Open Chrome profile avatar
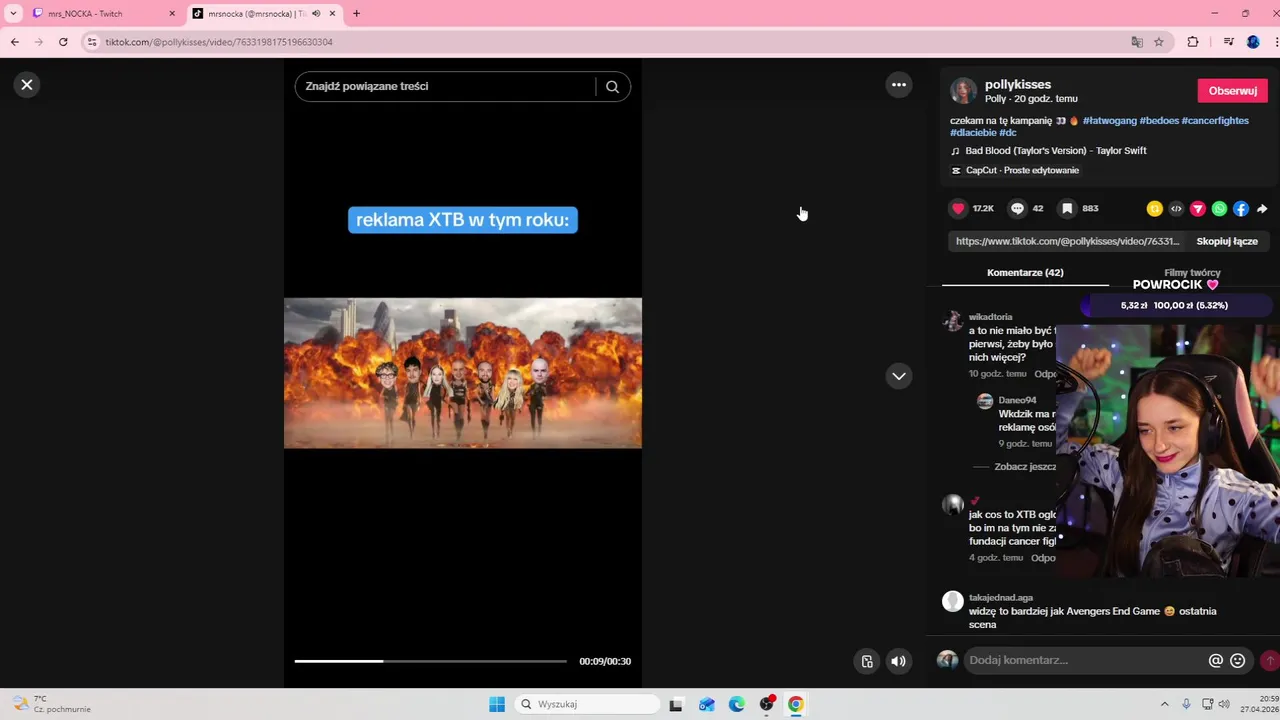Screen dimensions: 1280x720 pos(1253,42)
